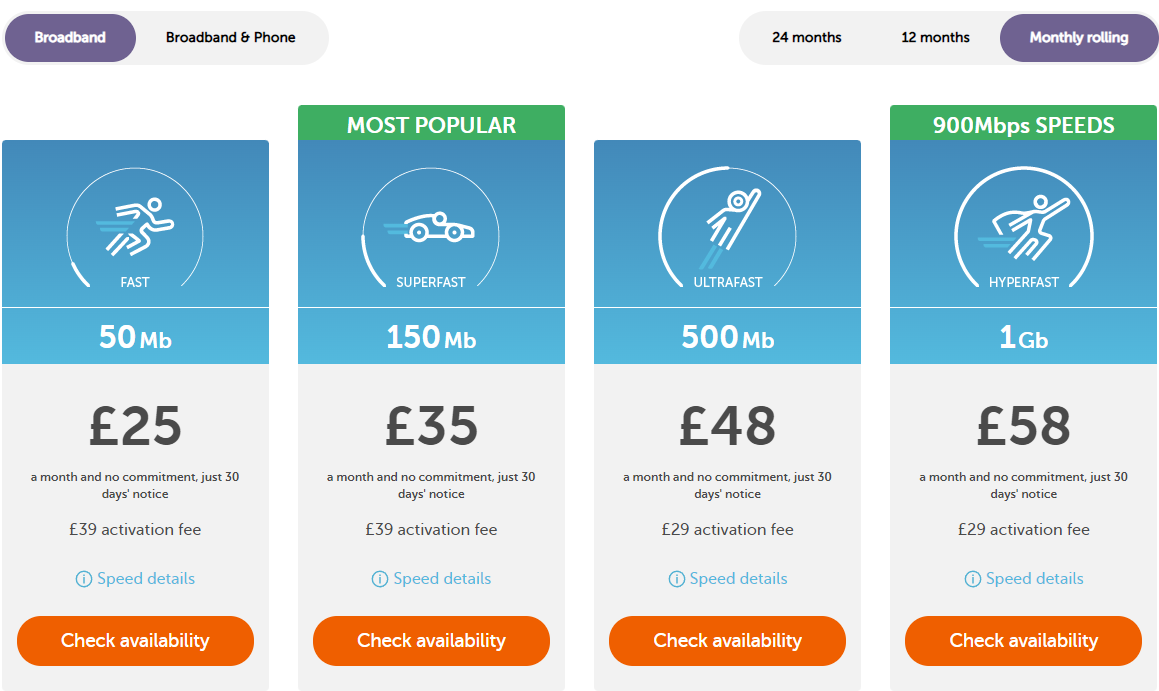
Task: Click info icon beside £35 plan Speed details
Action: point(379,579)
